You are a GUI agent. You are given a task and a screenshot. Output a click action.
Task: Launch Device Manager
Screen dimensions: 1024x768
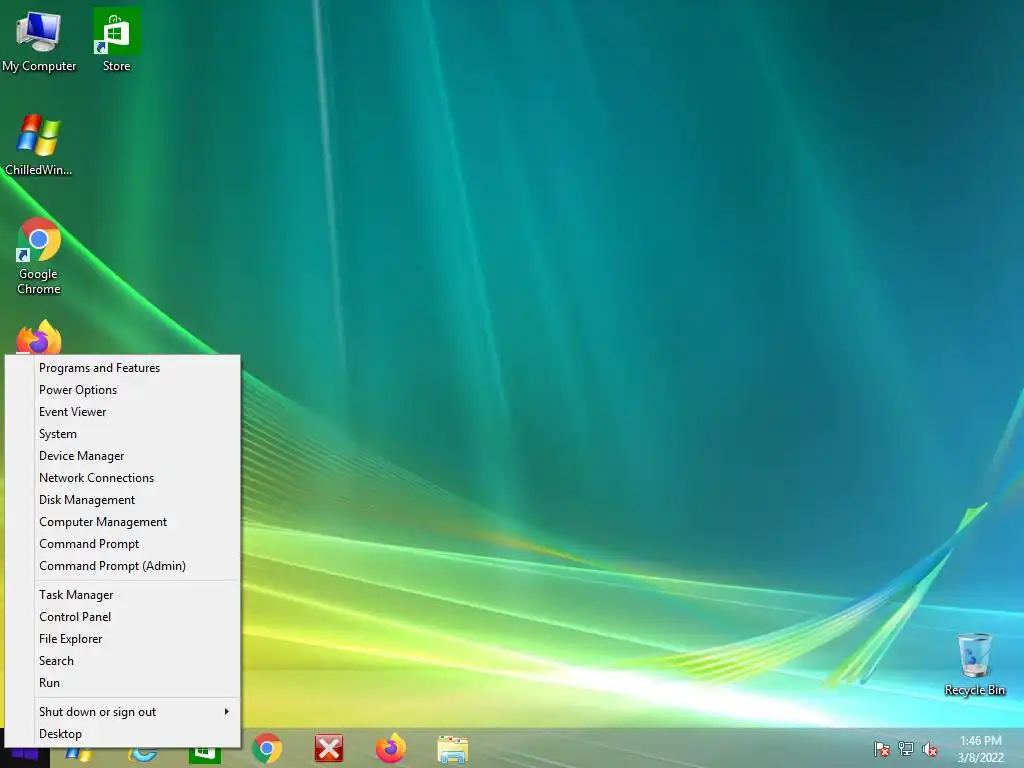pyautogui.click(x=123, y=456)
